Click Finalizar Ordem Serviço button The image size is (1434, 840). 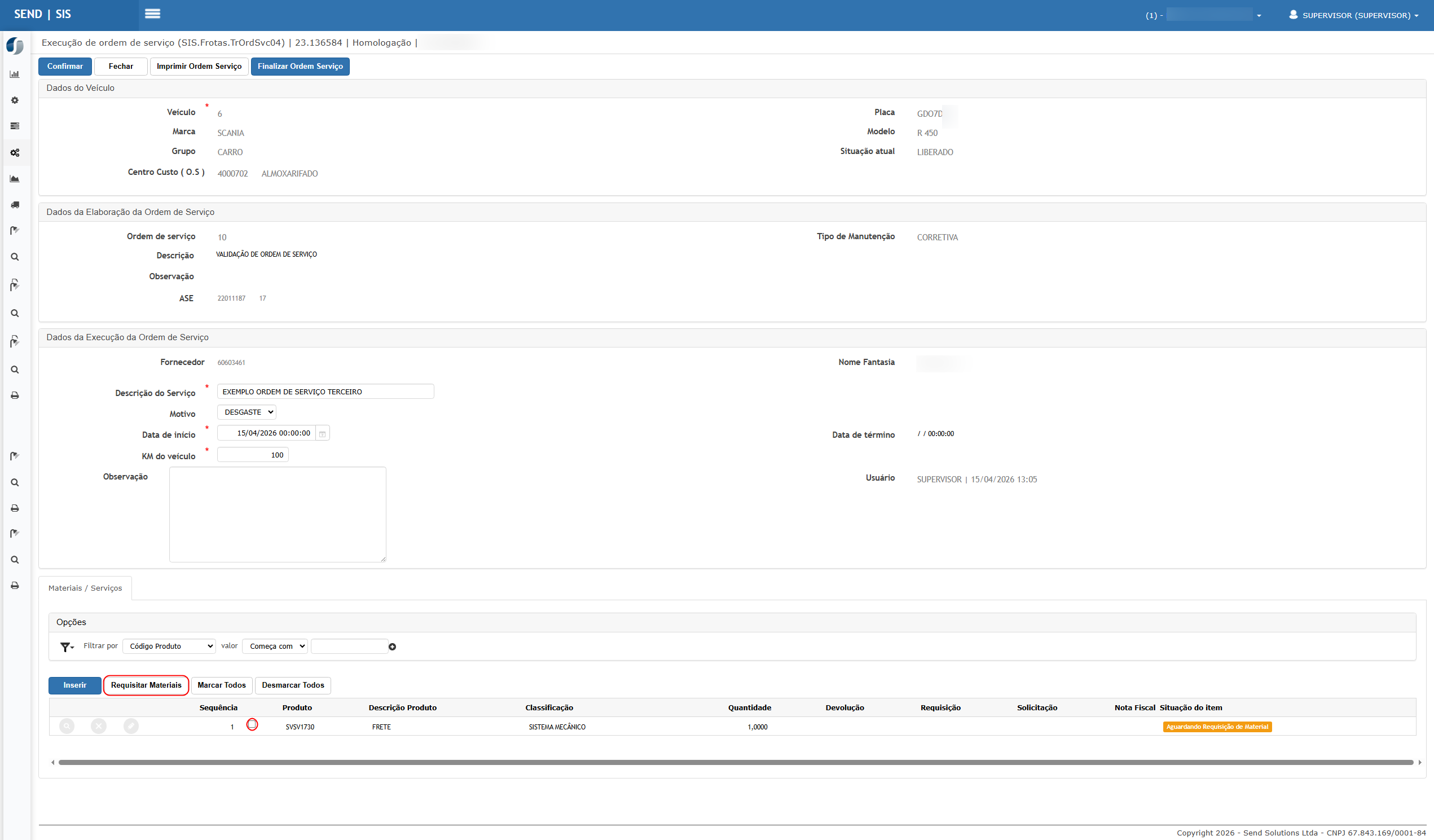point(300,66)
